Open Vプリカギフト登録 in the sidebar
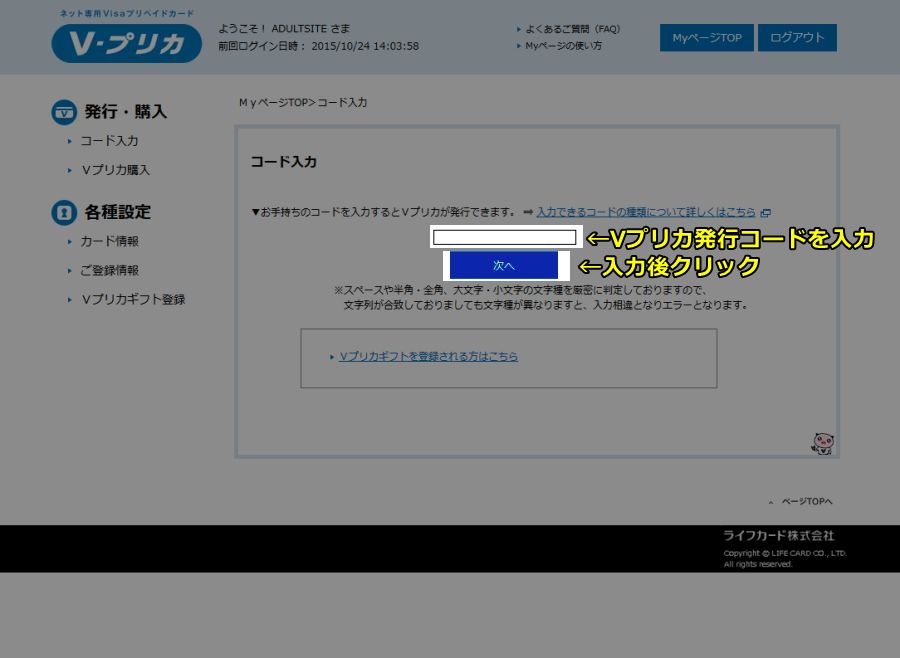The image size is (900, 658). click(x=132, y=299)
